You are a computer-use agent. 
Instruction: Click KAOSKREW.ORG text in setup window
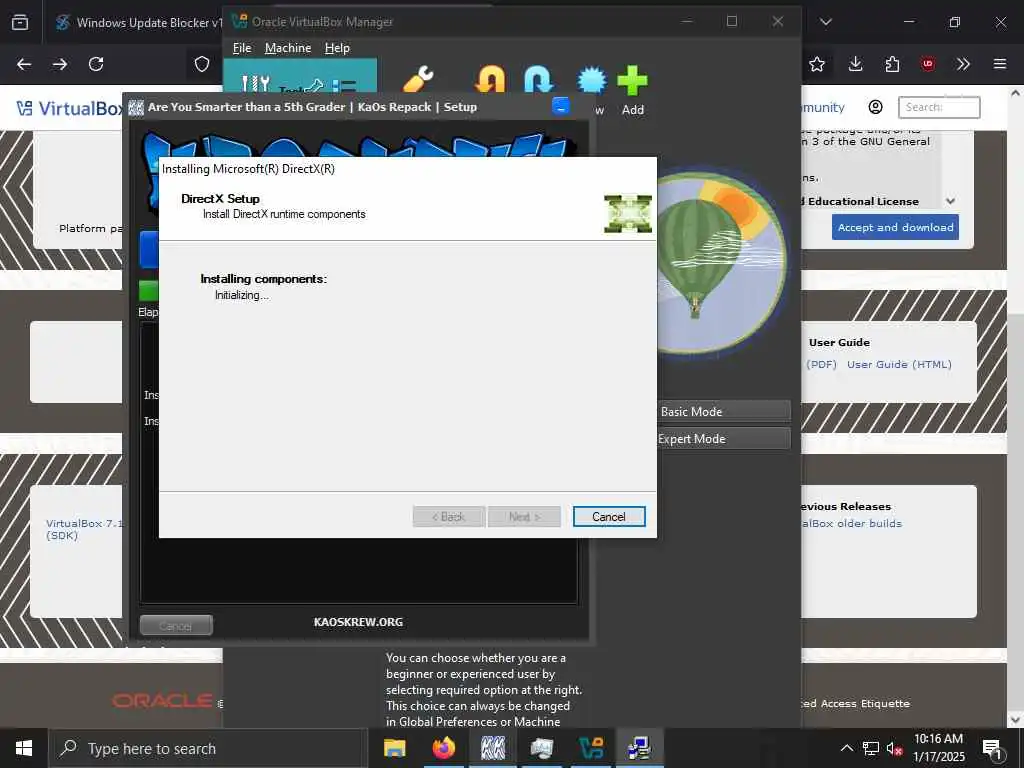[x=358, y=622]
